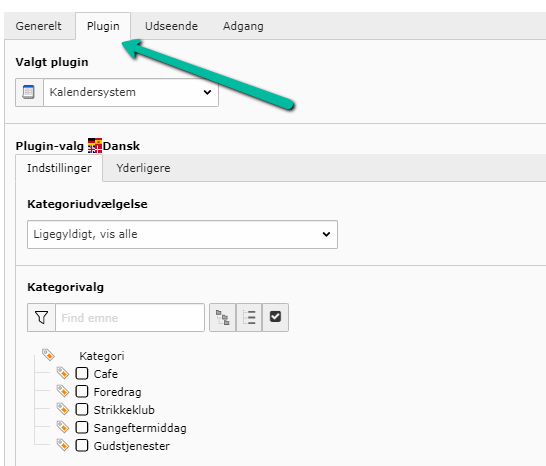Click the tag icon beside Strikkeklub
Screen dimensions: 546x466
pyautogui.click(x=63, y=409)
